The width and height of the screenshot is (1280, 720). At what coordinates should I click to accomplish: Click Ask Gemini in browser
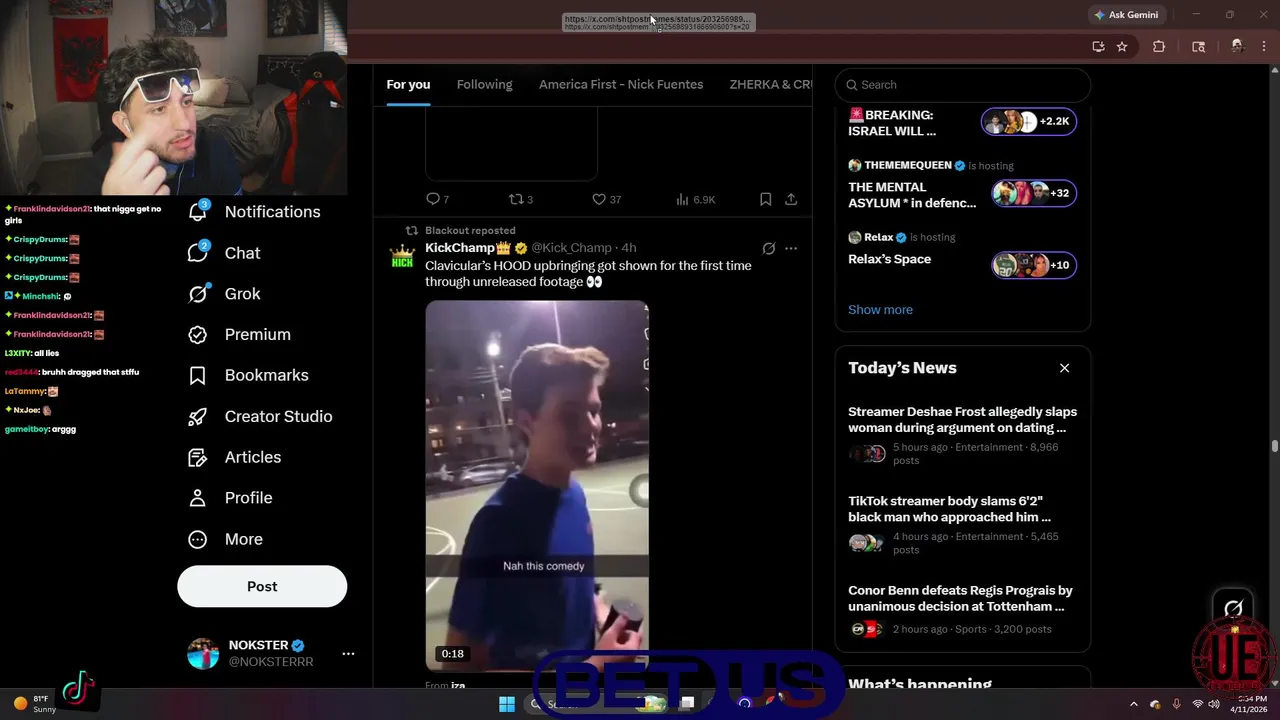point(1126,15)
